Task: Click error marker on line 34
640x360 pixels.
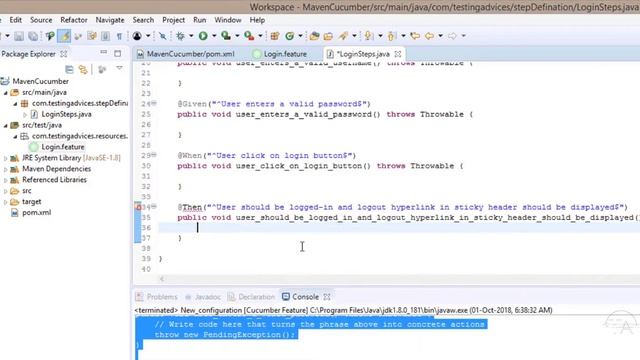Action: tap(138, 207)
